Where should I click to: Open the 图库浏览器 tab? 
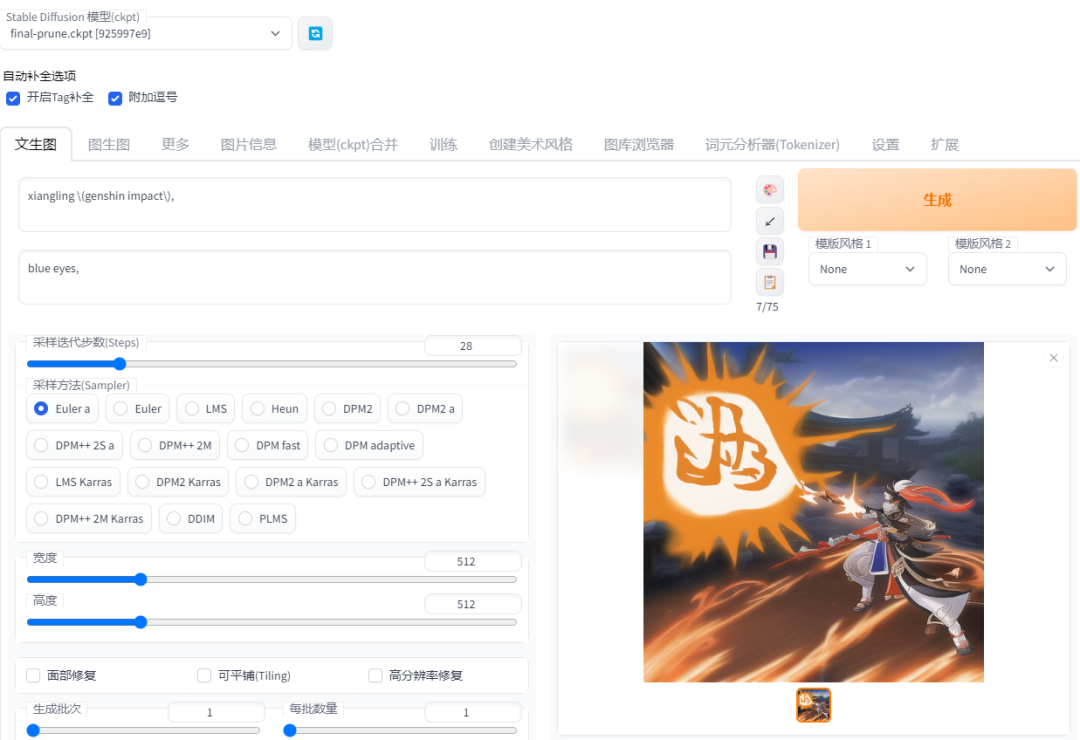click(638, 144)
